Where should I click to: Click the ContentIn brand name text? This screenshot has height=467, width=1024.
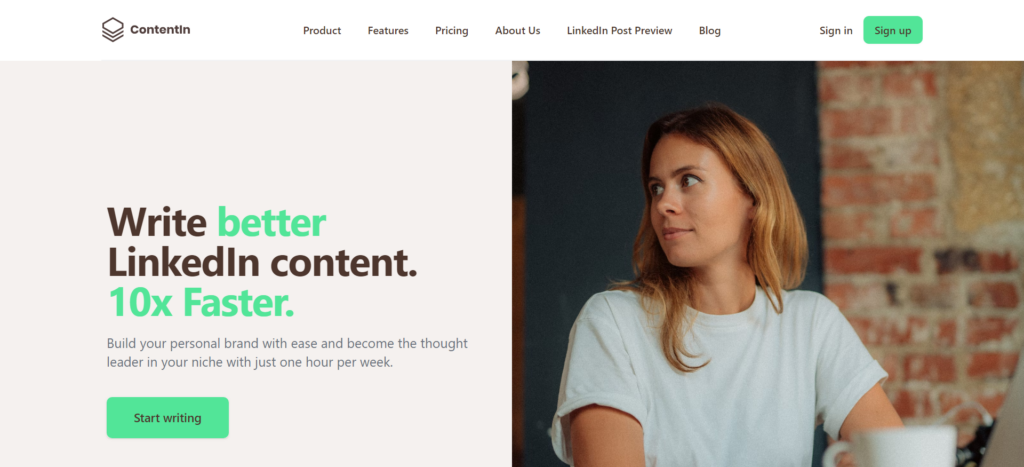coord(160,29)
